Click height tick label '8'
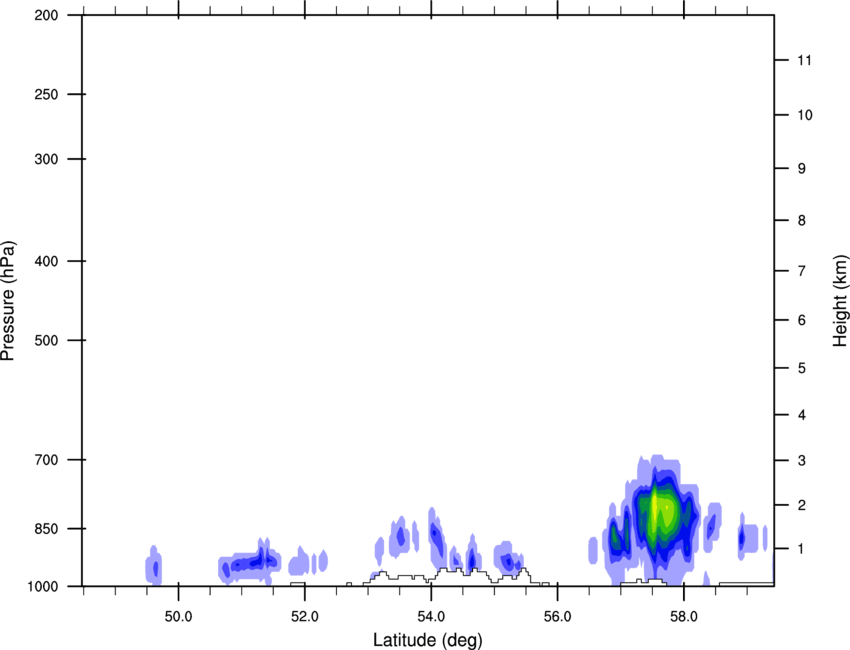 pyautogui.click(x=802, y=221)
